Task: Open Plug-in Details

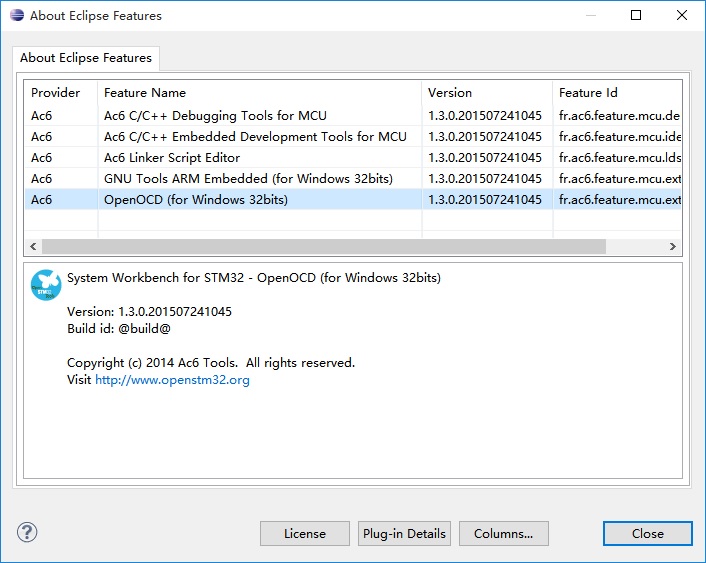Action: click(404, 534)
